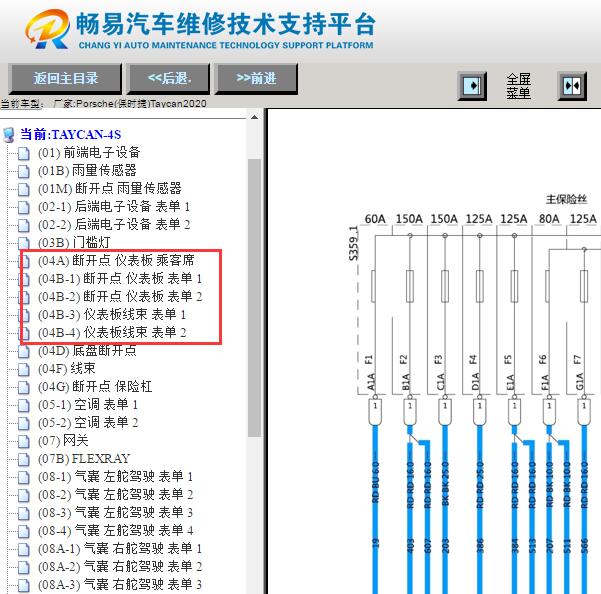Click the F4 fuse label

[473, 359]
